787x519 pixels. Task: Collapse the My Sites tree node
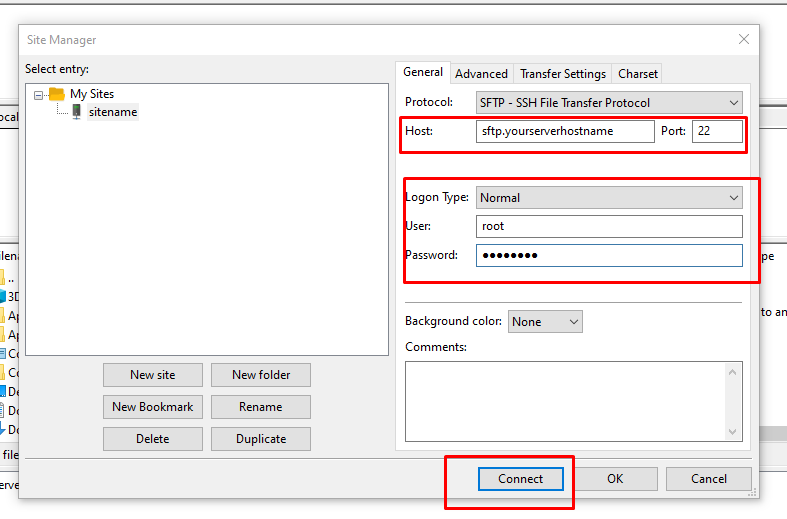click(39, 95)
